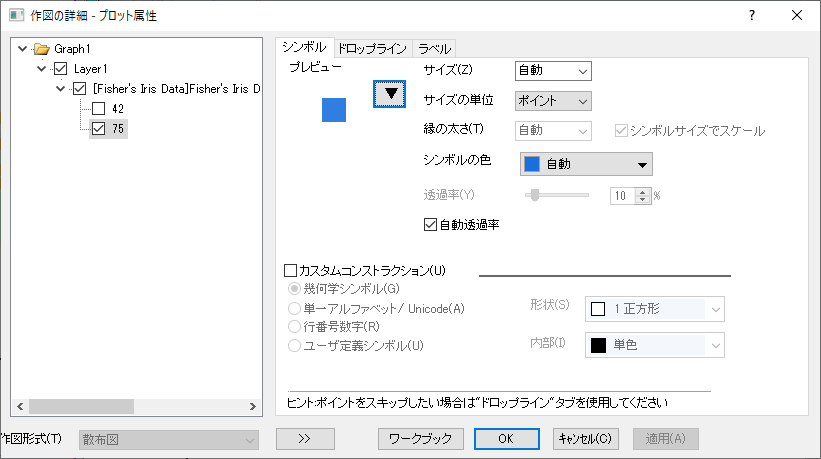Toggle the Layer1 checkbox

[61, 69]
